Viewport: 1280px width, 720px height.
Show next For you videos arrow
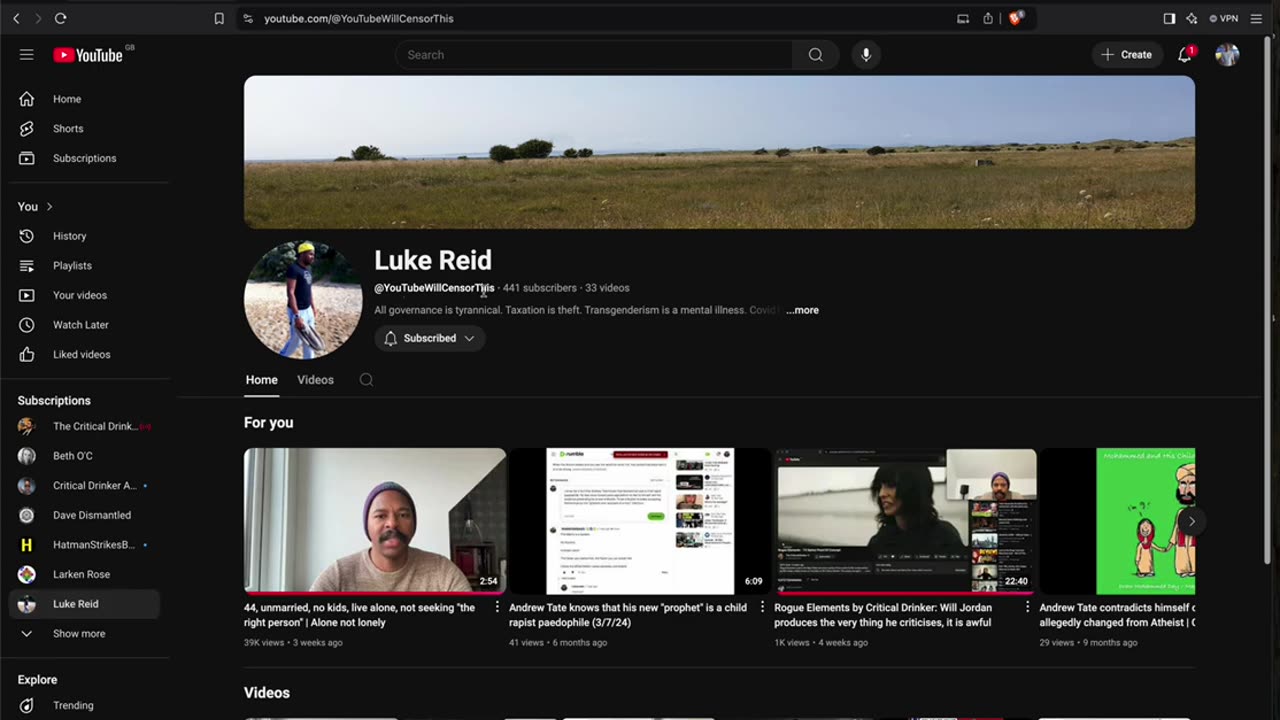1191,521
